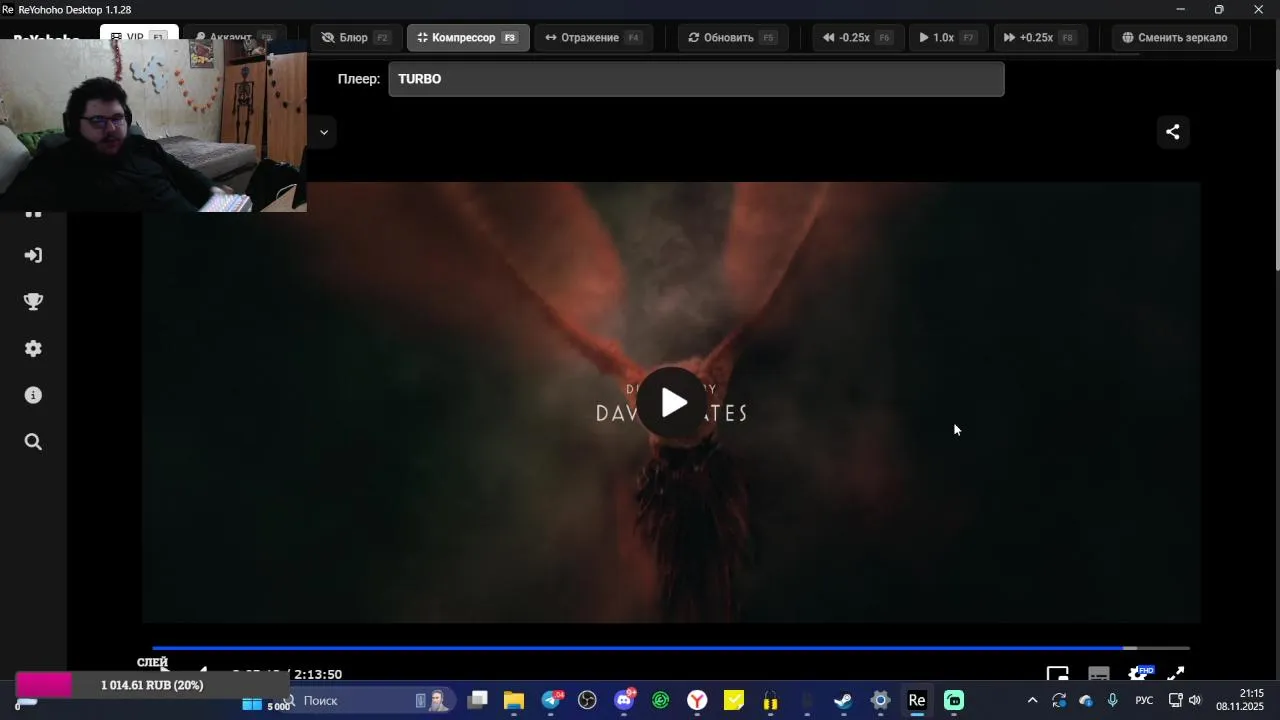This screenshot has height=720, width=1280.
Task: Expand the chevron below the webcam overlay
Action: [323, 132]
